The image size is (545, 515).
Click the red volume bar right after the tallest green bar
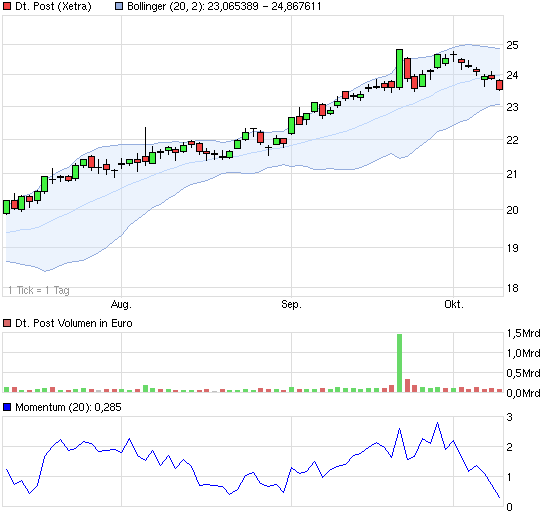pos(407,386)
